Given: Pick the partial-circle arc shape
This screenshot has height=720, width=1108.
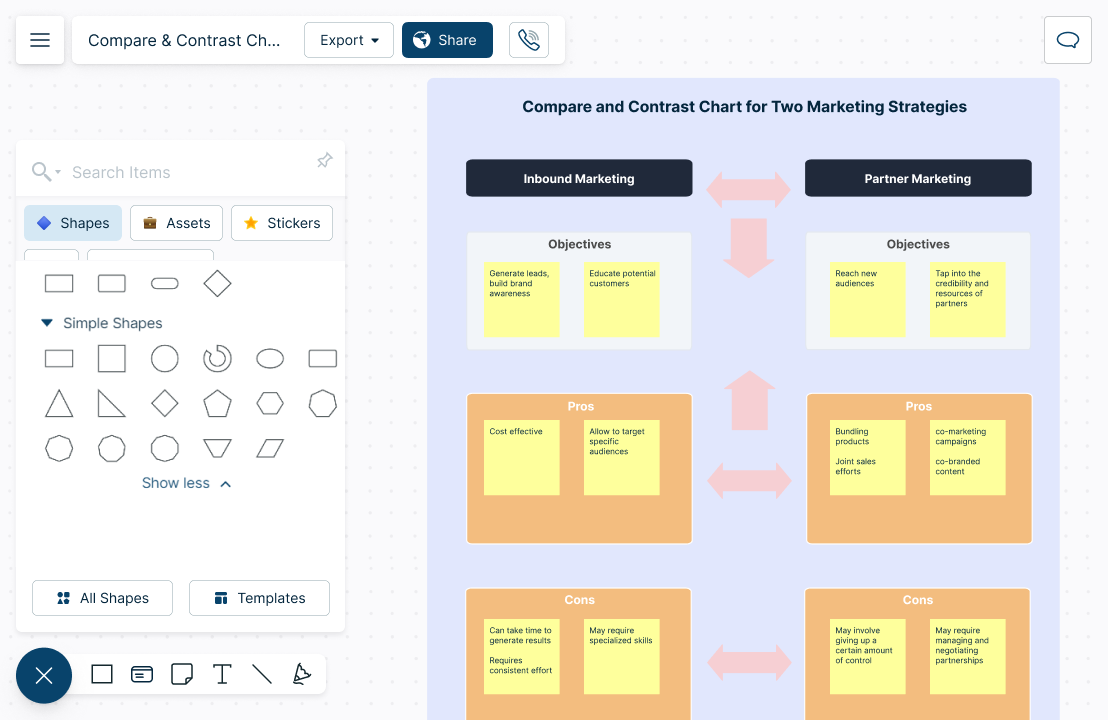Looking at the screenshot, I should pyautogui.click(x=217, y=359).
